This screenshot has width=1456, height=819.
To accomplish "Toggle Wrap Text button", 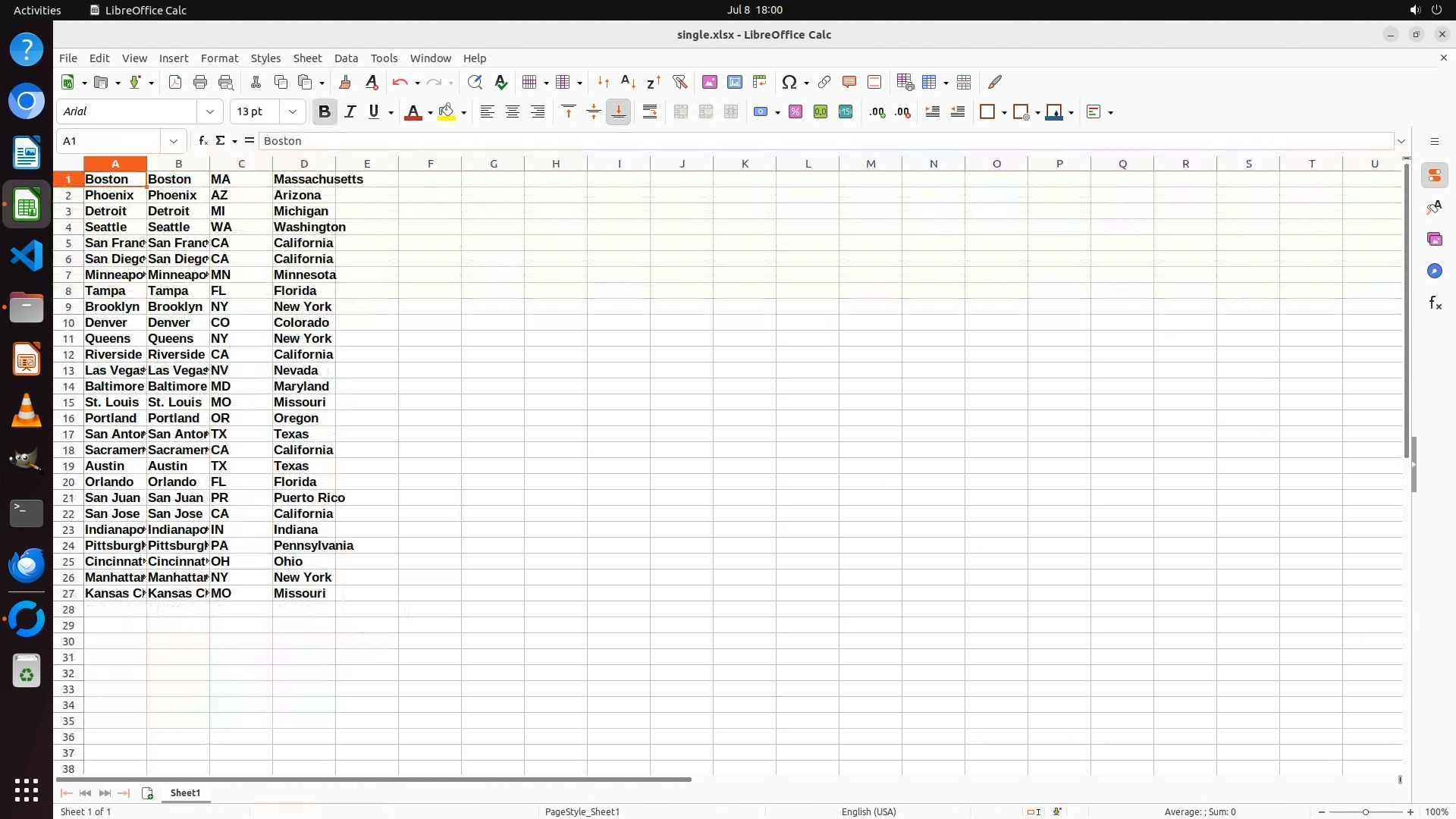I will pyautogui.click(x=650, y=112).
